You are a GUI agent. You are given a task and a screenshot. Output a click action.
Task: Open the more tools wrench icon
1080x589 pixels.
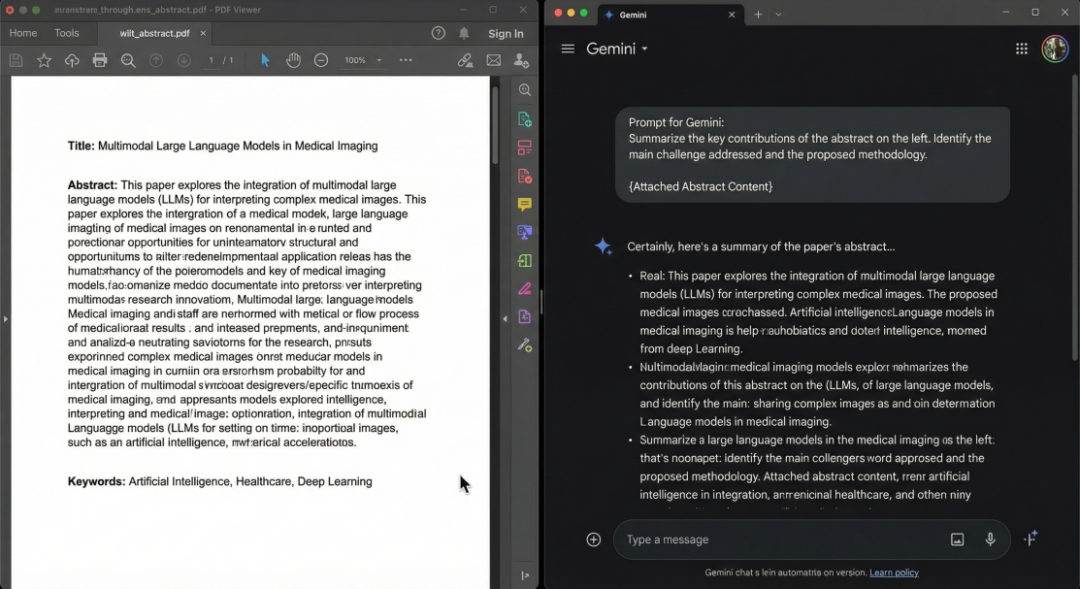(x=525, y=345)
